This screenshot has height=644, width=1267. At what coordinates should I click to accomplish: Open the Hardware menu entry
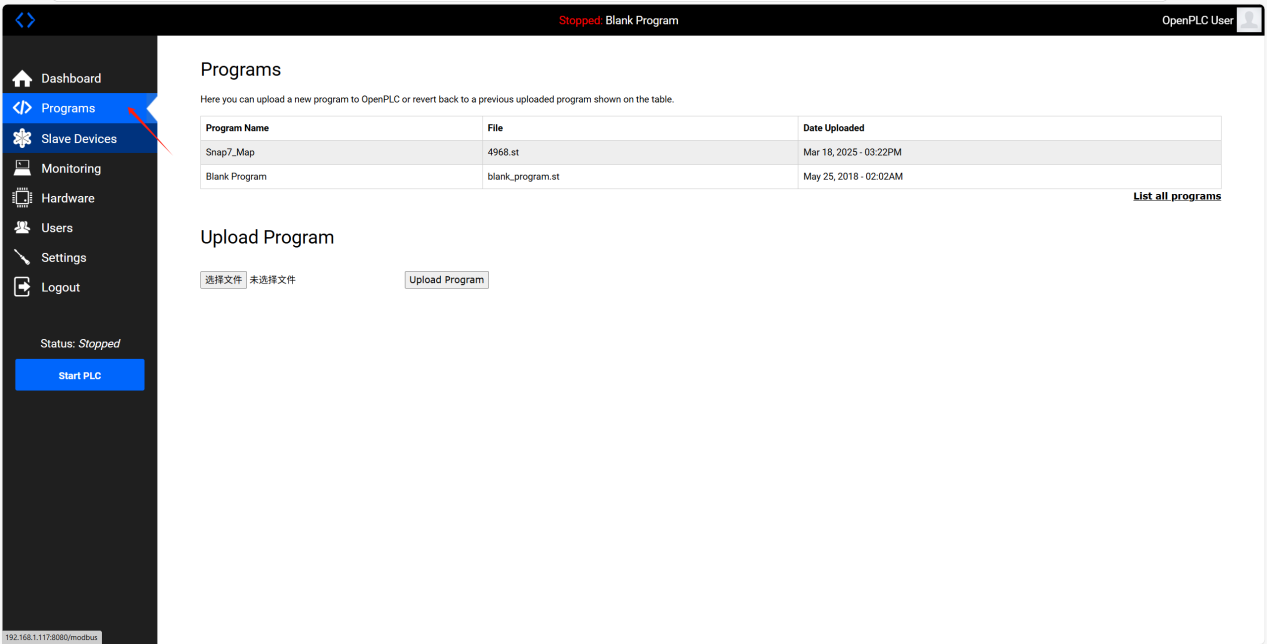click(x=68, y=198)
